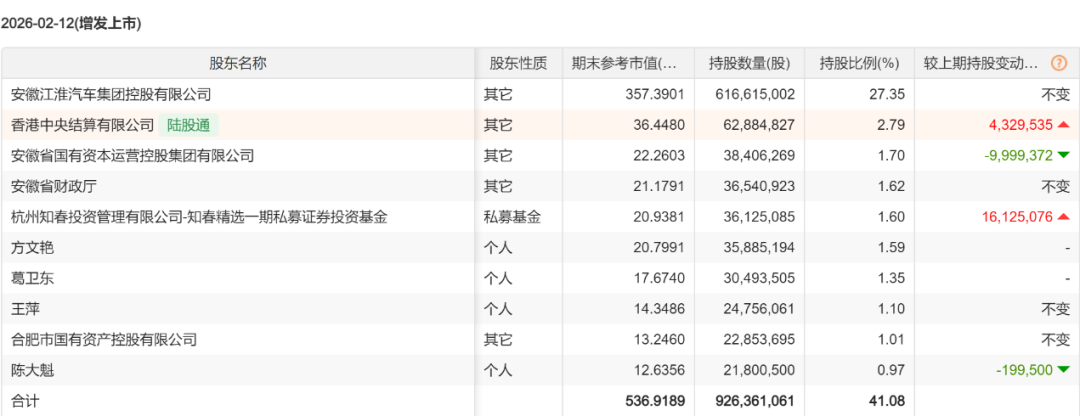Click market value 357.3901

pos(656,94)
